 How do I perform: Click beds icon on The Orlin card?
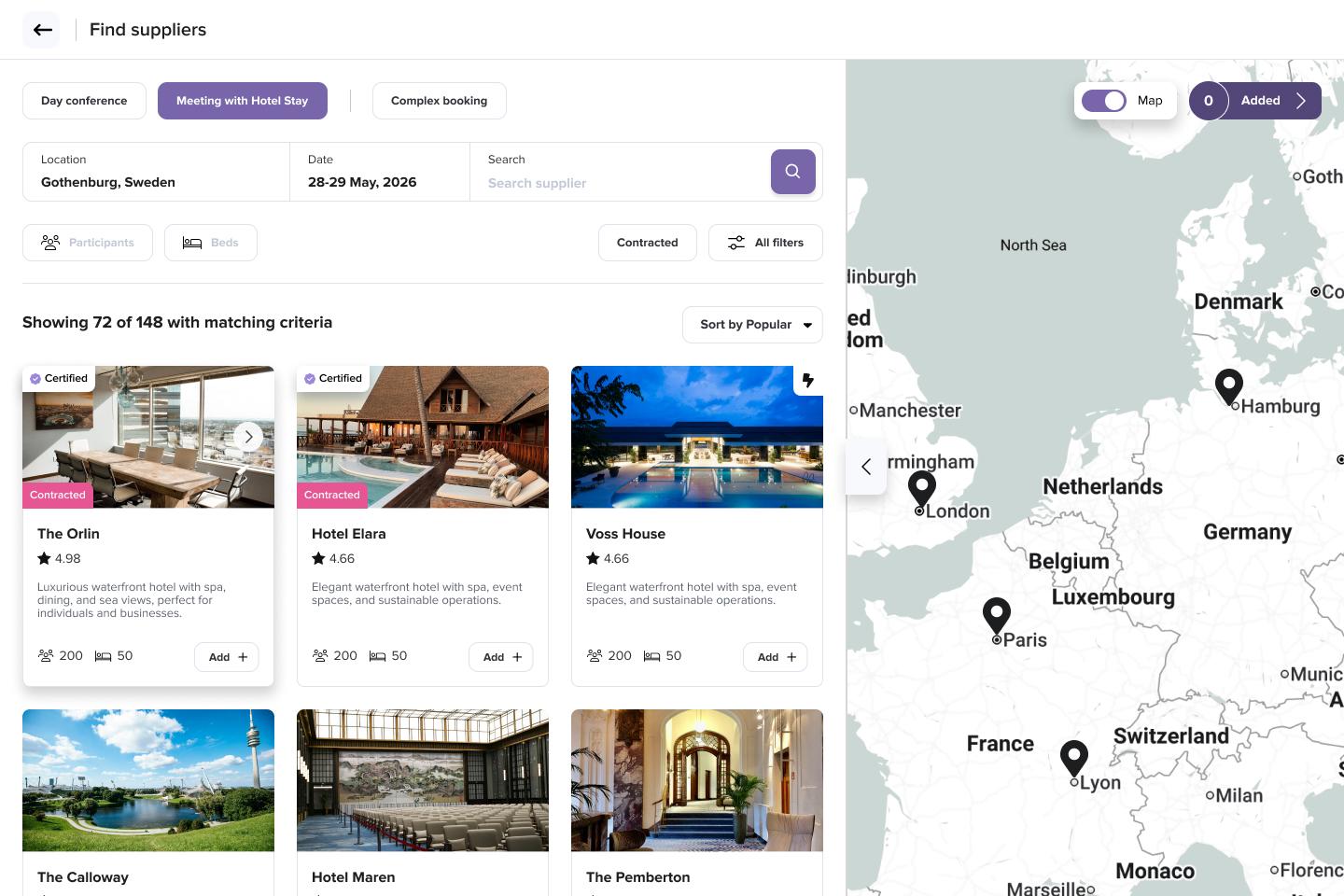click(103, 656)
